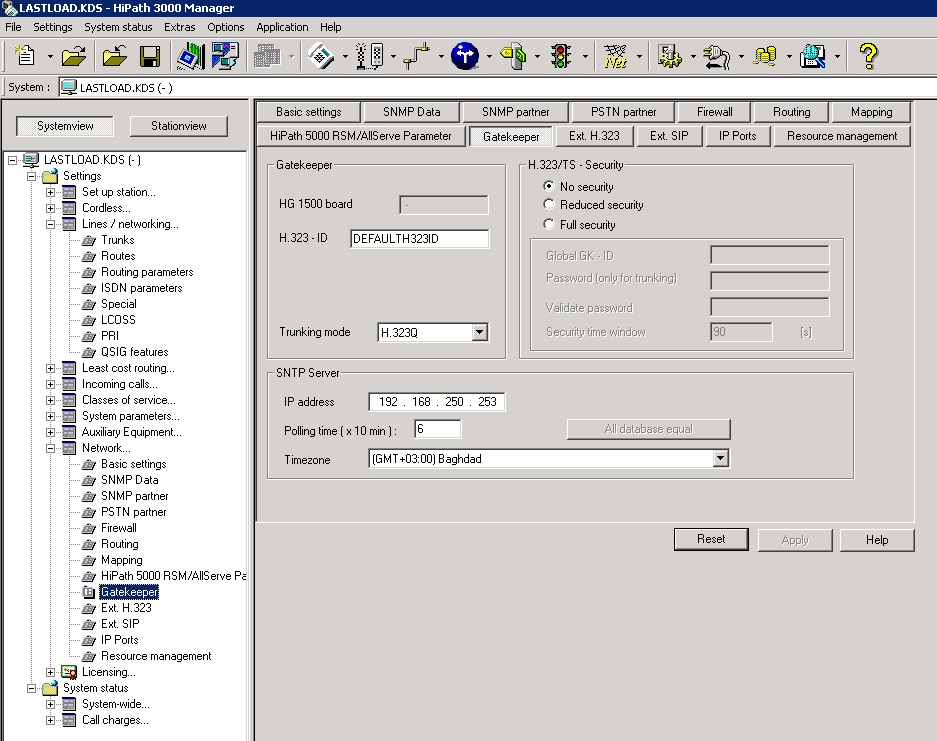Click the Gatekeeper tree item icon
Image resolution: width=937 pixels, height=741 pixels.
pyautogui.click(x=88, y=592)
